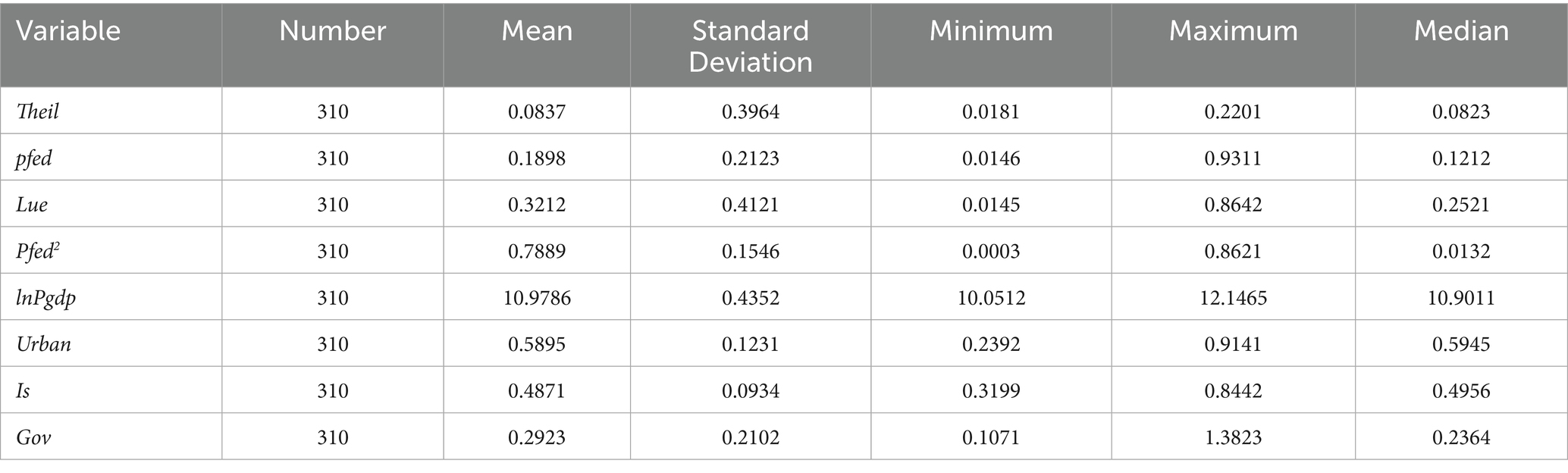Click the maximum value 1.3823
This screenshot has width=1568, height=473.
(x=1233, y=438)
